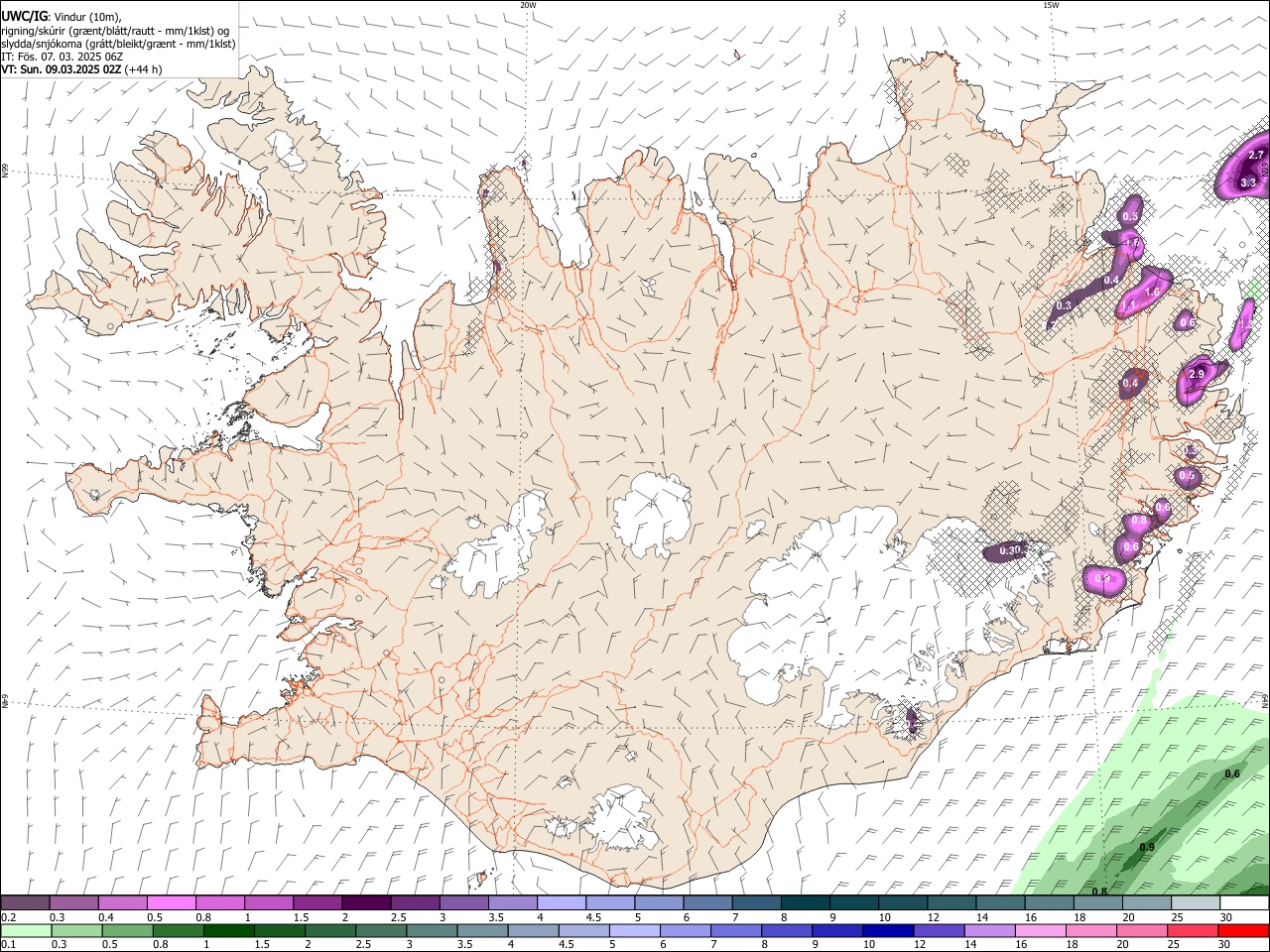This screenshot has width=1270, height=952.
Task: Select the royal blue 8 swatch in lower legend
Action: pyautogui.click(x=787, y=930)
